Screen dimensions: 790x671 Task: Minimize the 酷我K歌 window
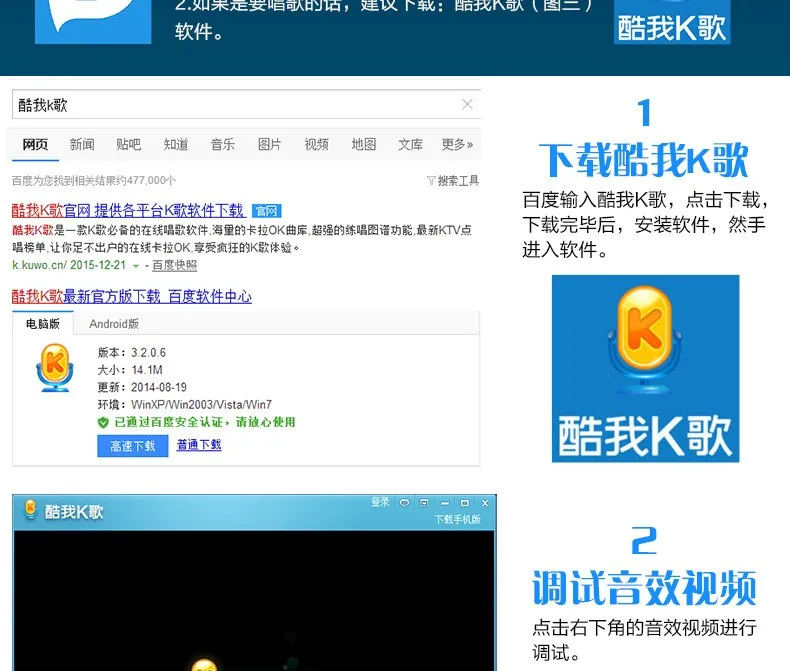click(x=444, y=503)
